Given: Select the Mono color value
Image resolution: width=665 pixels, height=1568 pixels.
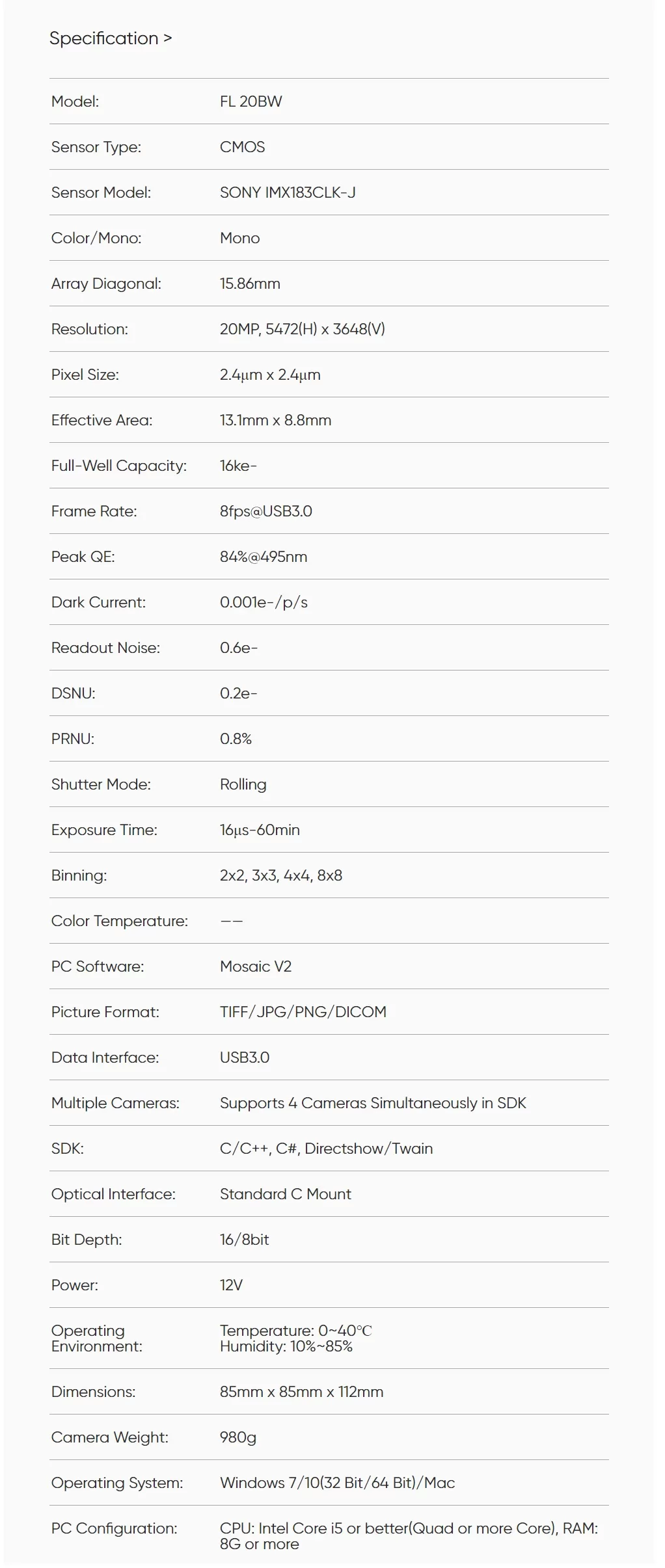Looking at the screenshot, I should coord(239,238).
